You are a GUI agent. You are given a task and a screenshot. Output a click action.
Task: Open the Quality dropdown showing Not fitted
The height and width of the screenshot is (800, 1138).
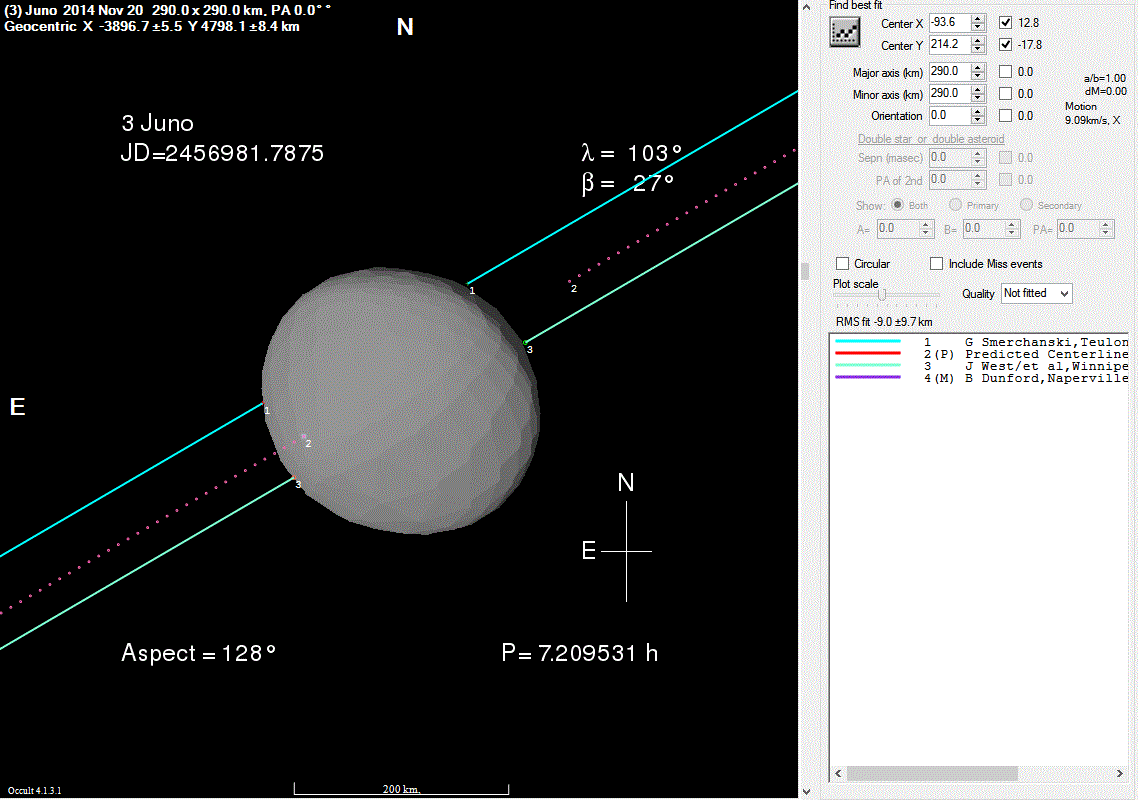(x=1036, y=293)
